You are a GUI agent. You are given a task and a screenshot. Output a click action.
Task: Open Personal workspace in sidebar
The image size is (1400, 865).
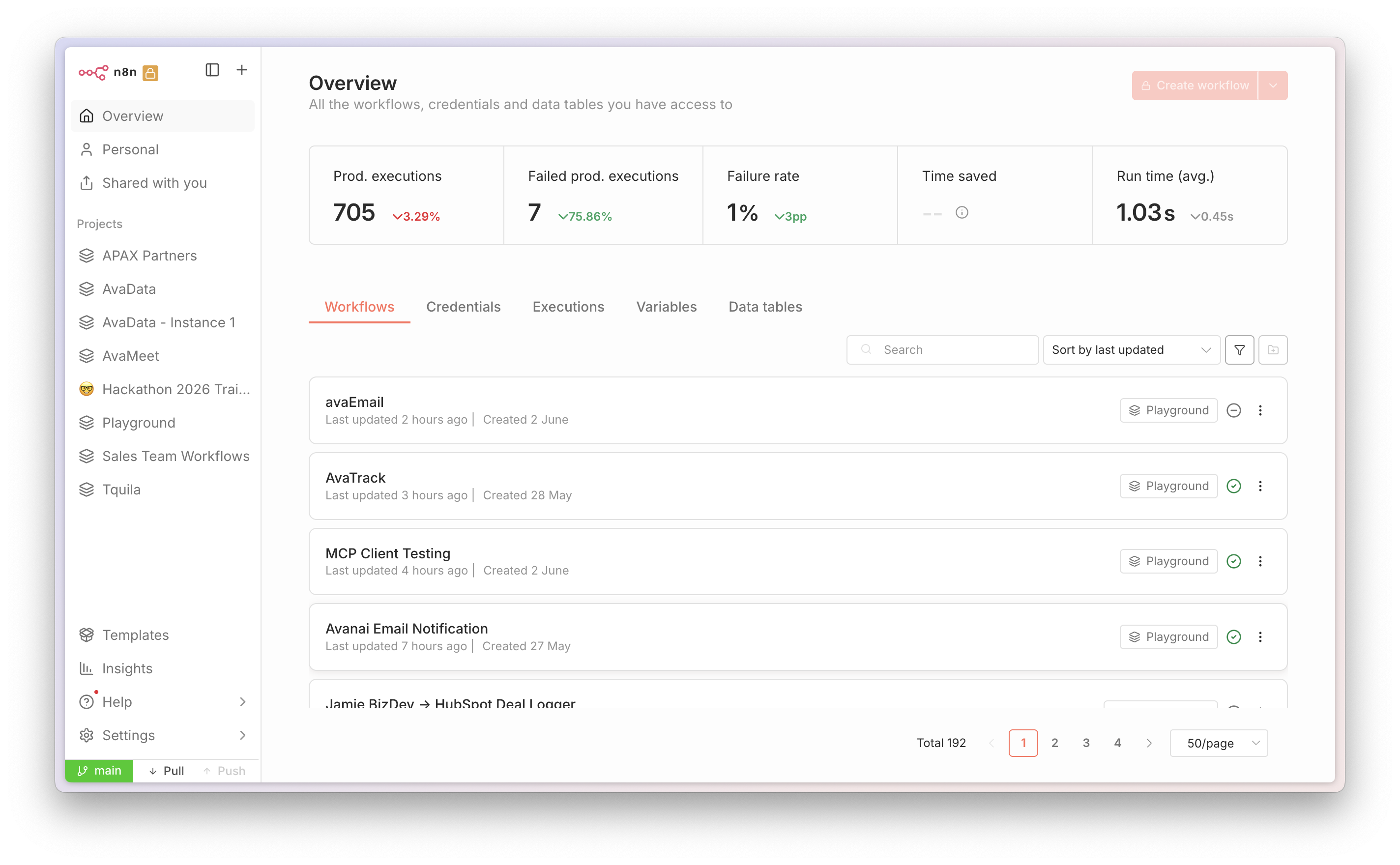point(163,149)
